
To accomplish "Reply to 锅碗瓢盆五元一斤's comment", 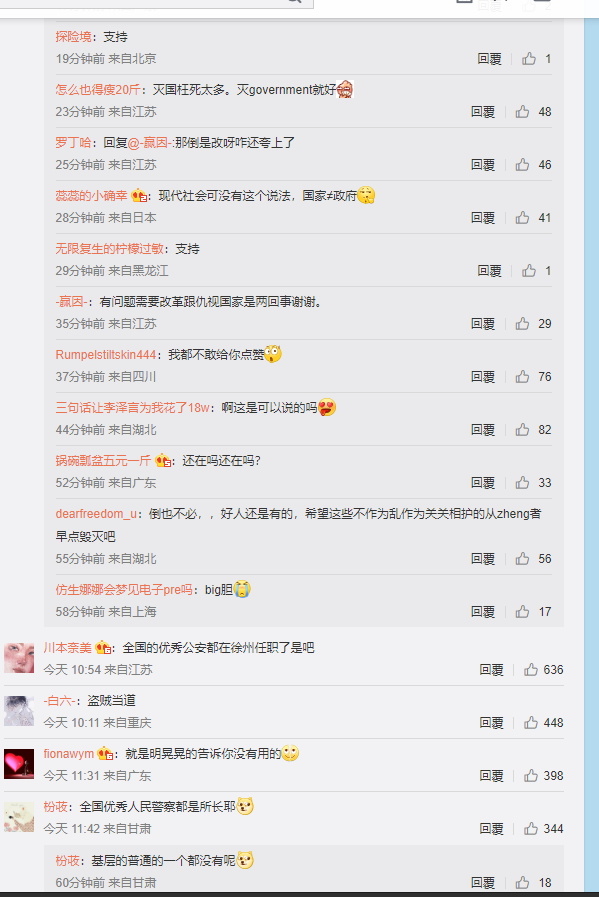I will coord(483,483).
